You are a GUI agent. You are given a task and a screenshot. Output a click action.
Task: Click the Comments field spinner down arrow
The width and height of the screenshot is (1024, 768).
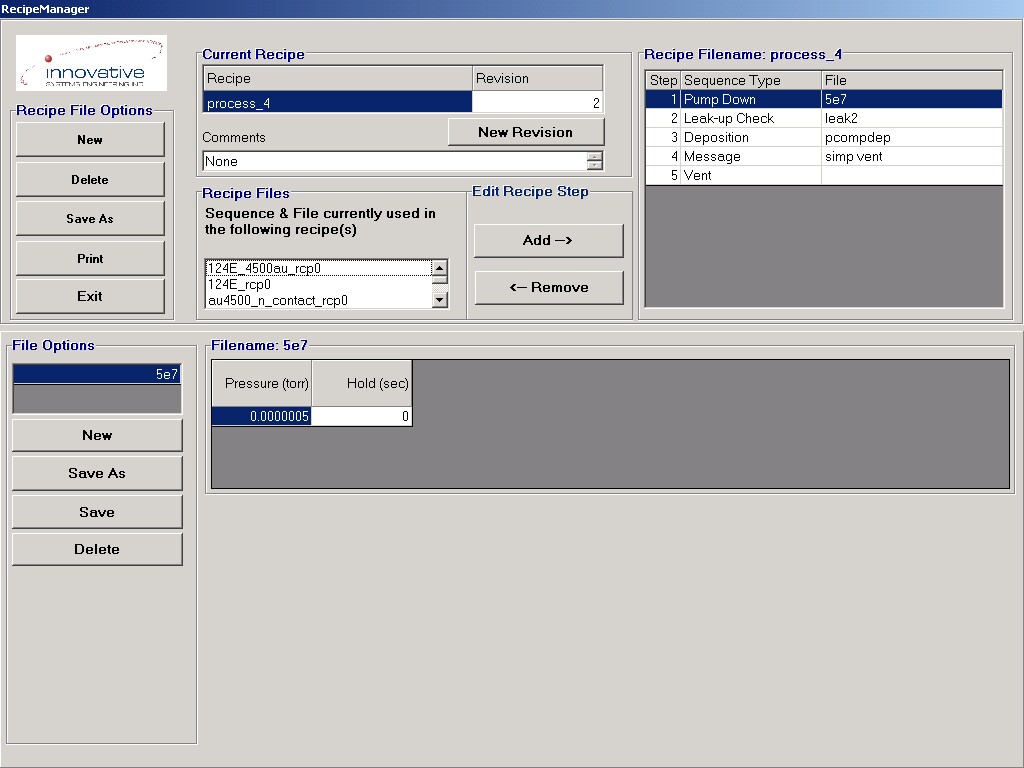[x=597, y=165]
